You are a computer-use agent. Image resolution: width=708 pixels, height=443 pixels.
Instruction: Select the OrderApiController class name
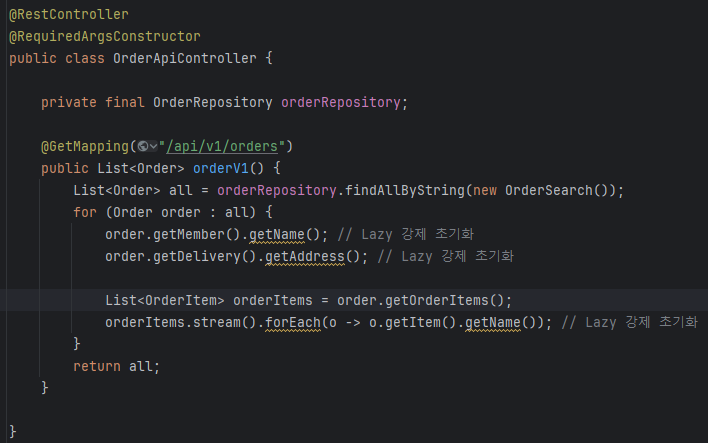185,58
